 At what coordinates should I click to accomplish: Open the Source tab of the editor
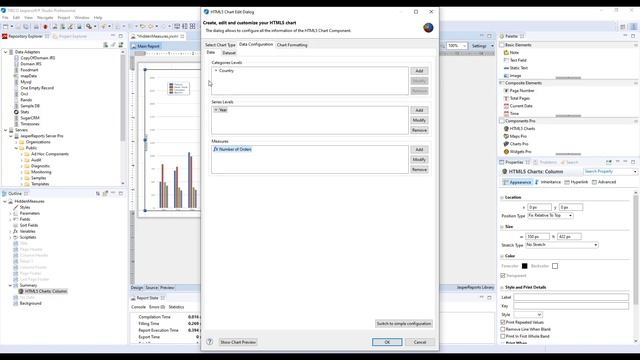[151, 288]
